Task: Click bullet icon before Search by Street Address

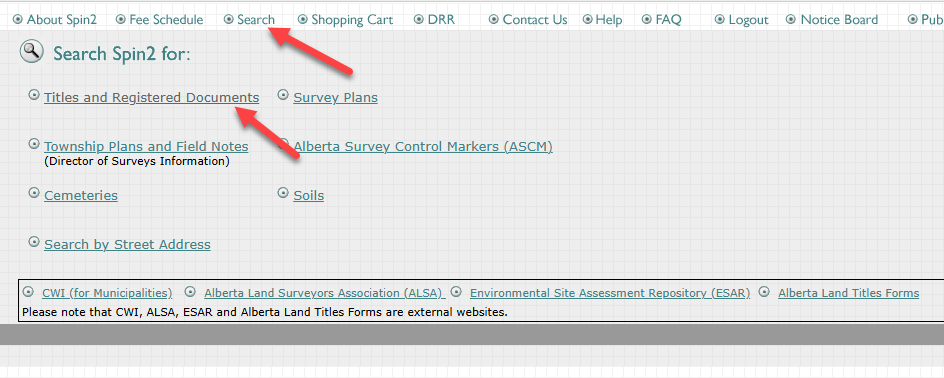Action: pos(34,242)
